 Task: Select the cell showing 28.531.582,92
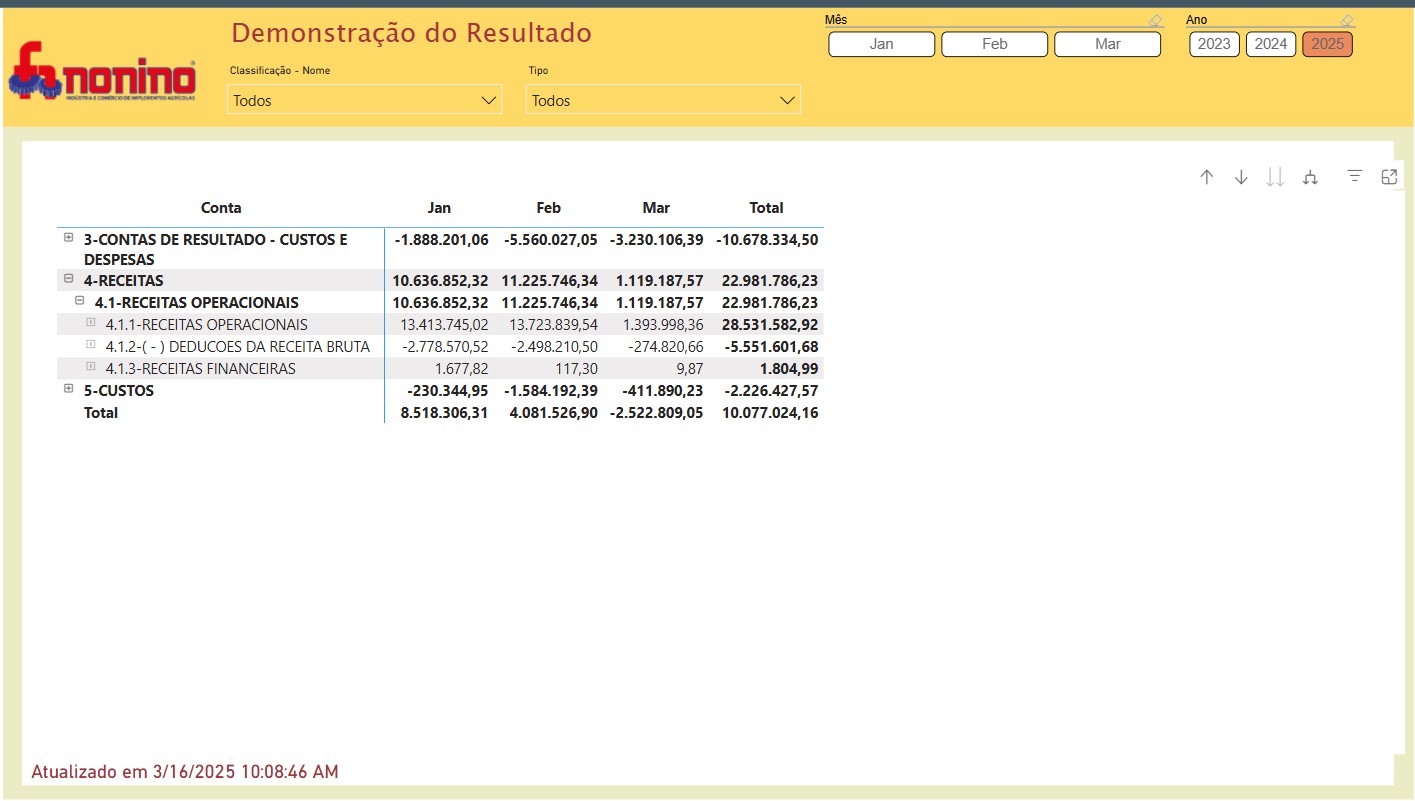[770, 325]
